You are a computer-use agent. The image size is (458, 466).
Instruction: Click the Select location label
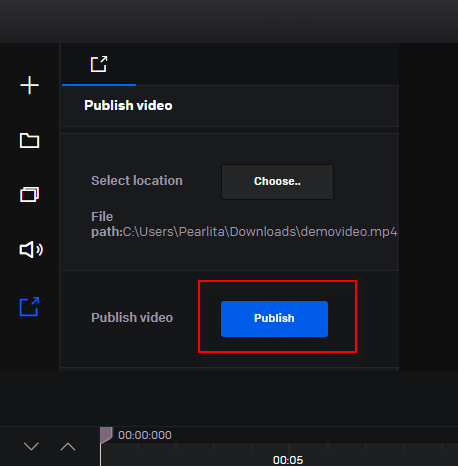pos(137,181)
